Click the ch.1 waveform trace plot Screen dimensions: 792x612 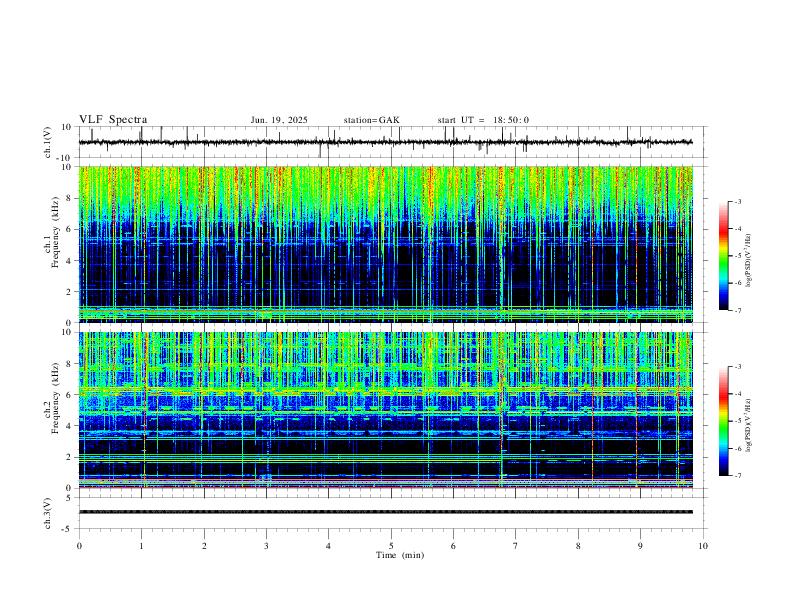coord(385,142)
